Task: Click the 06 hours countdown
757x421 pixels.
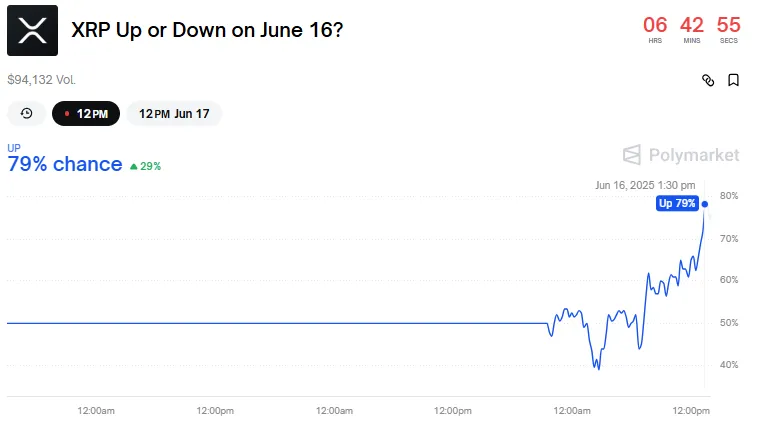Action: coord(655,27)
